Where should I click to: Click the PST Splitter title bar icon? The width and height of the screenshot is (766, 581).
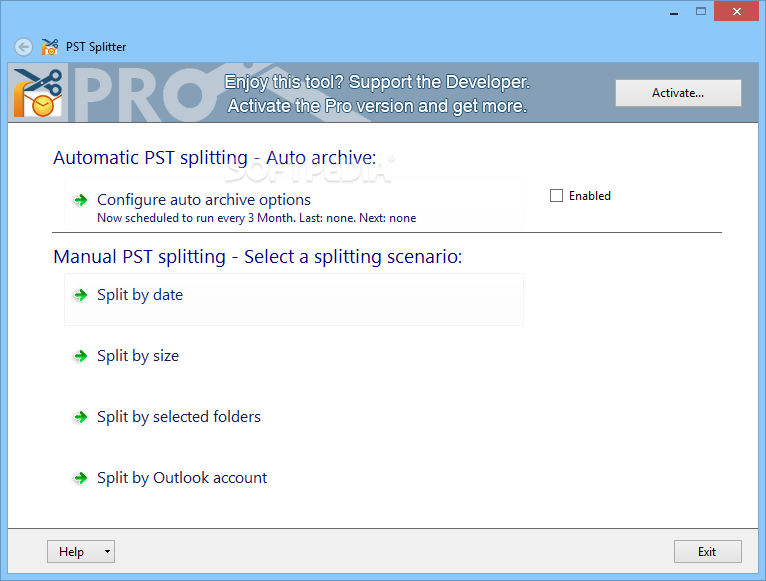click(49, 46)
